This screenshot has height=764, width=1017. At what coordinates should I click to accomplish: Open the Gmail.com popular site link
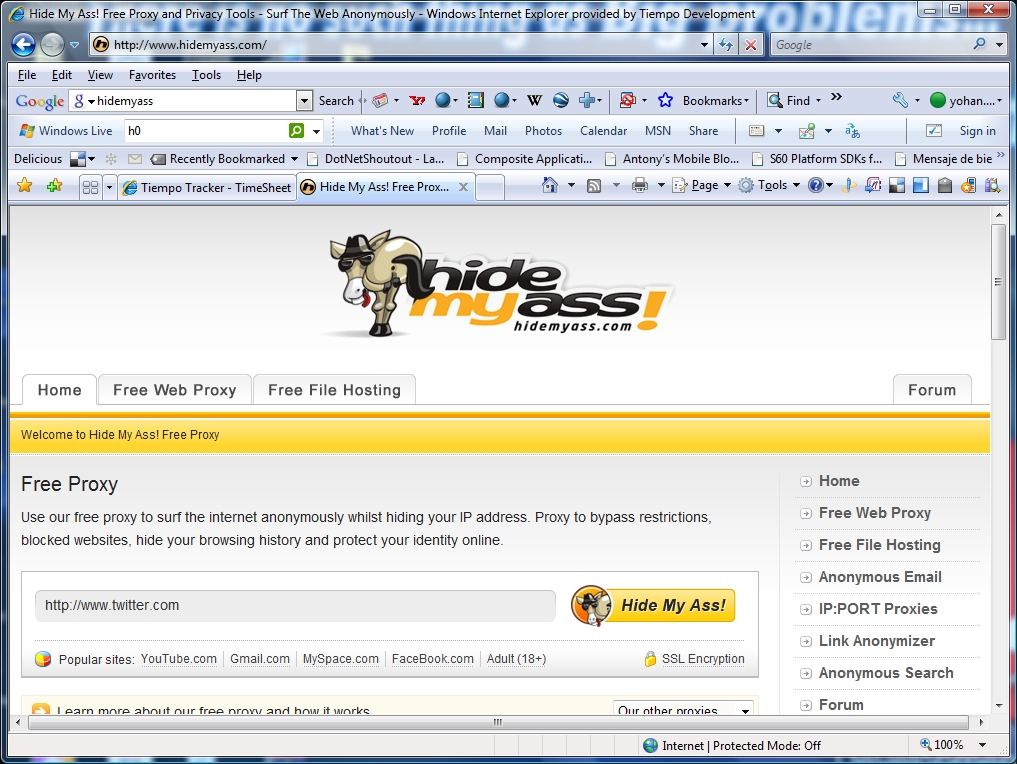pyautogui.click(x=260, y=659)
